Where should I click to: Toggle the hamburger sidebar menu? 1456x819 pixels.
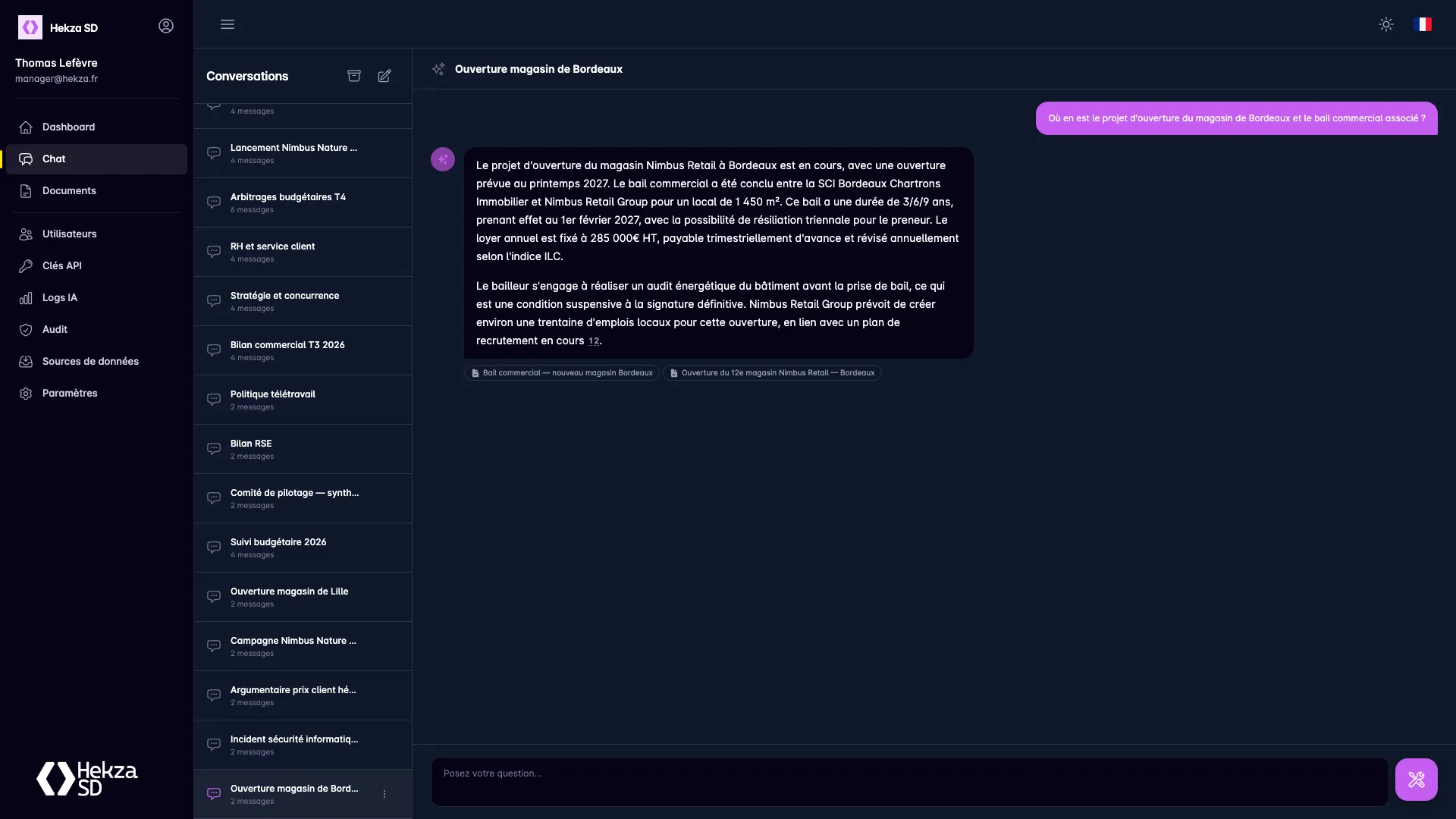pos(227,24)
